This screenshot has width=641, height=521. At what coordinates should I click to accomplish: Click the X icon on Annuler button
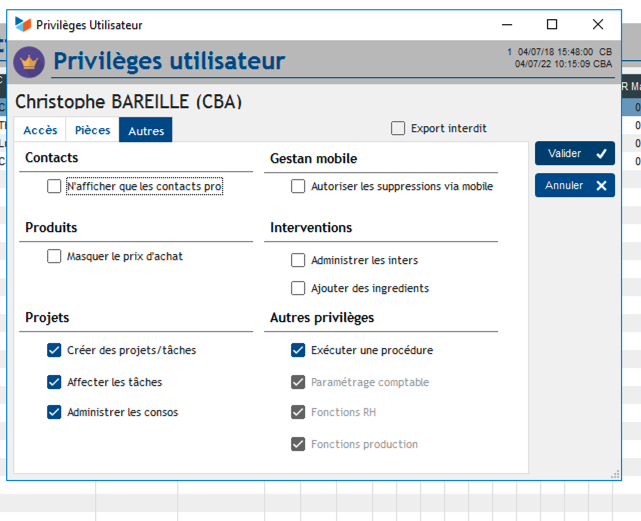601,186
